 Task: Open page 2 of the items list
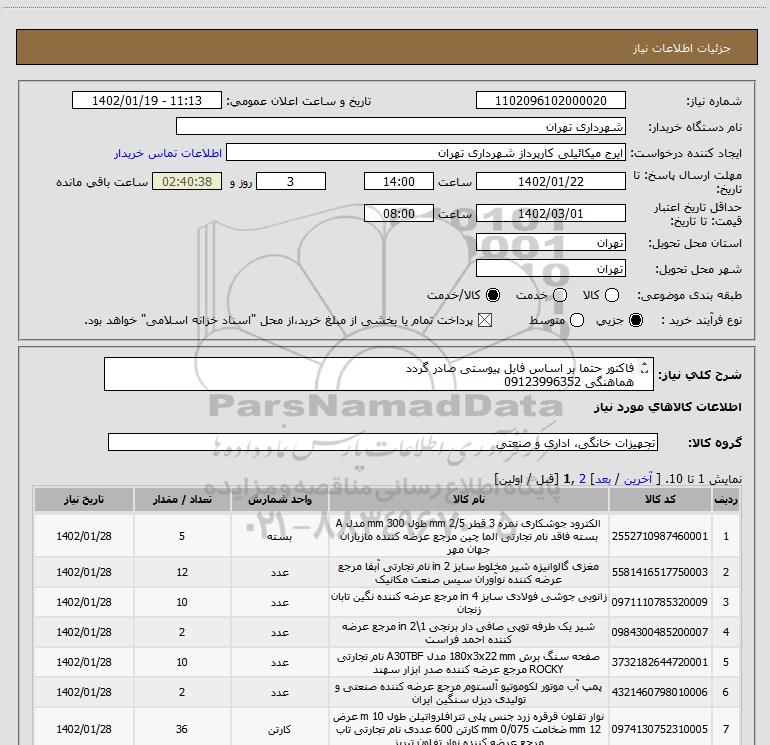pos(582,479)
